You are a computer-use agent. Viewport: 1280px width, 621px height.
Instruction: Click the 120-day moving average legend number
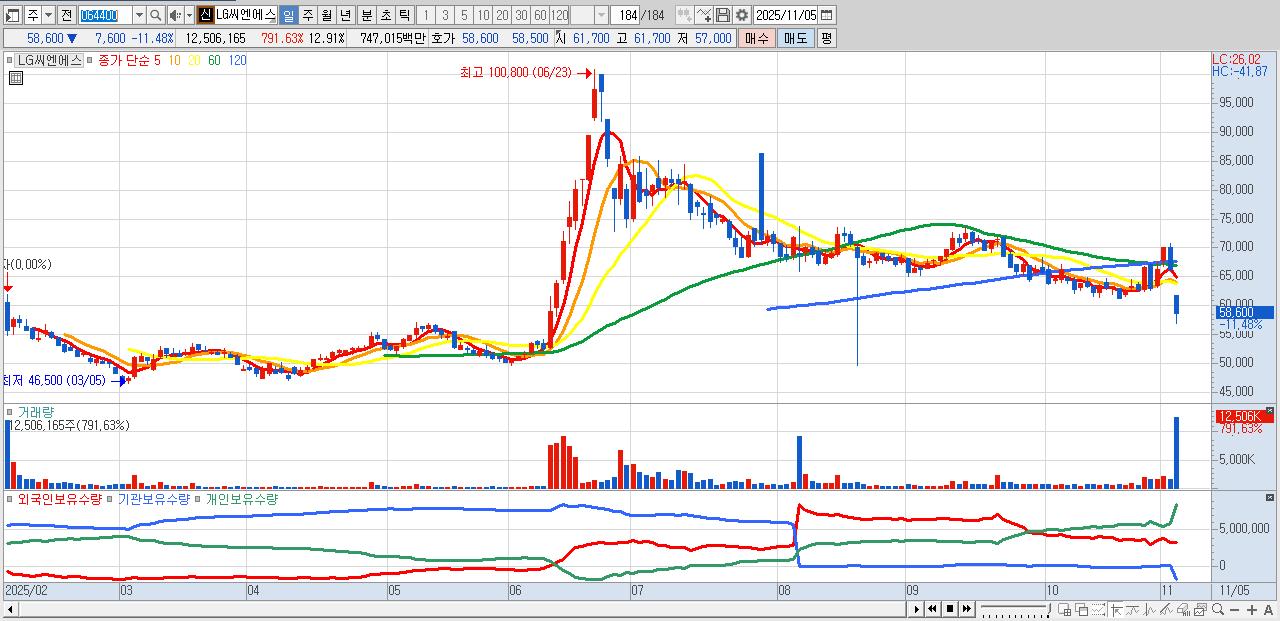238,60
